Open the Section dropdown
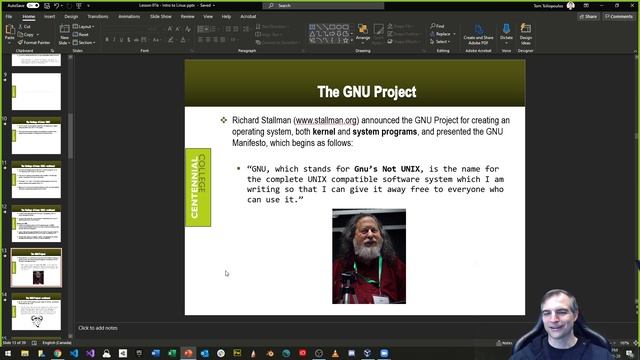Screen dimensions: 640x360 (84, 42)
